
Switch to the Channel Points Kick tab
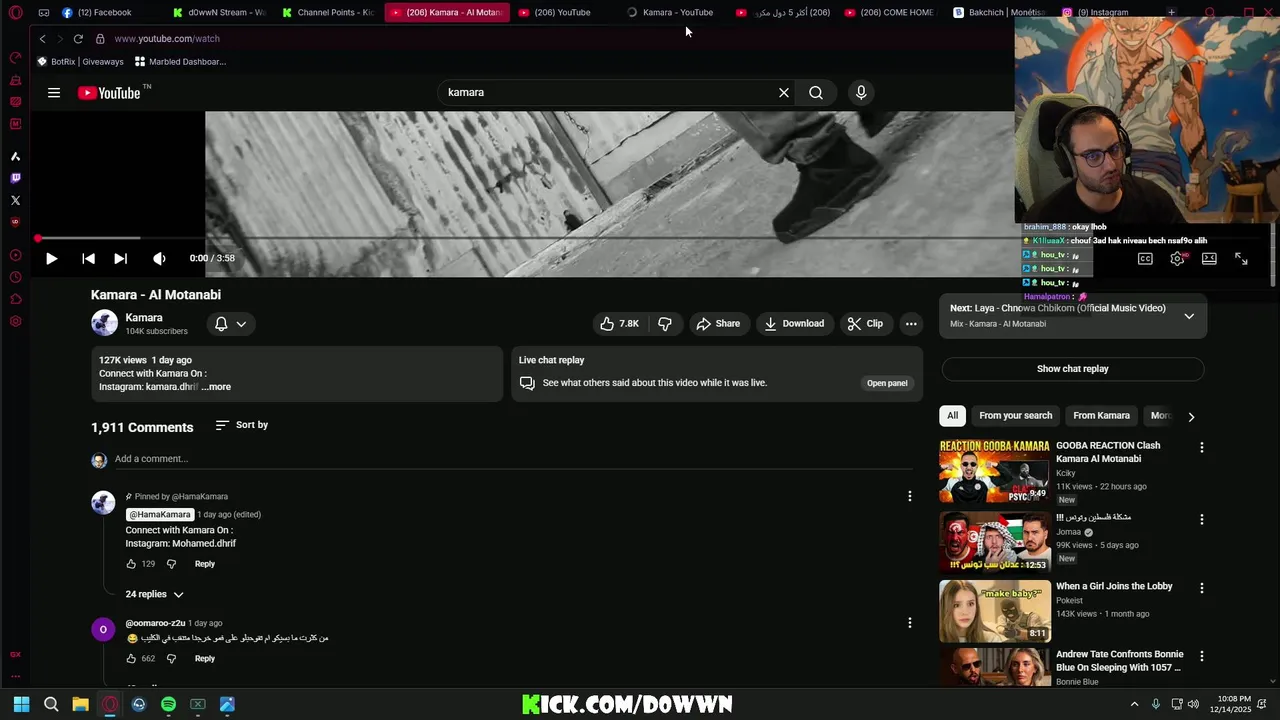click(328, 12)
